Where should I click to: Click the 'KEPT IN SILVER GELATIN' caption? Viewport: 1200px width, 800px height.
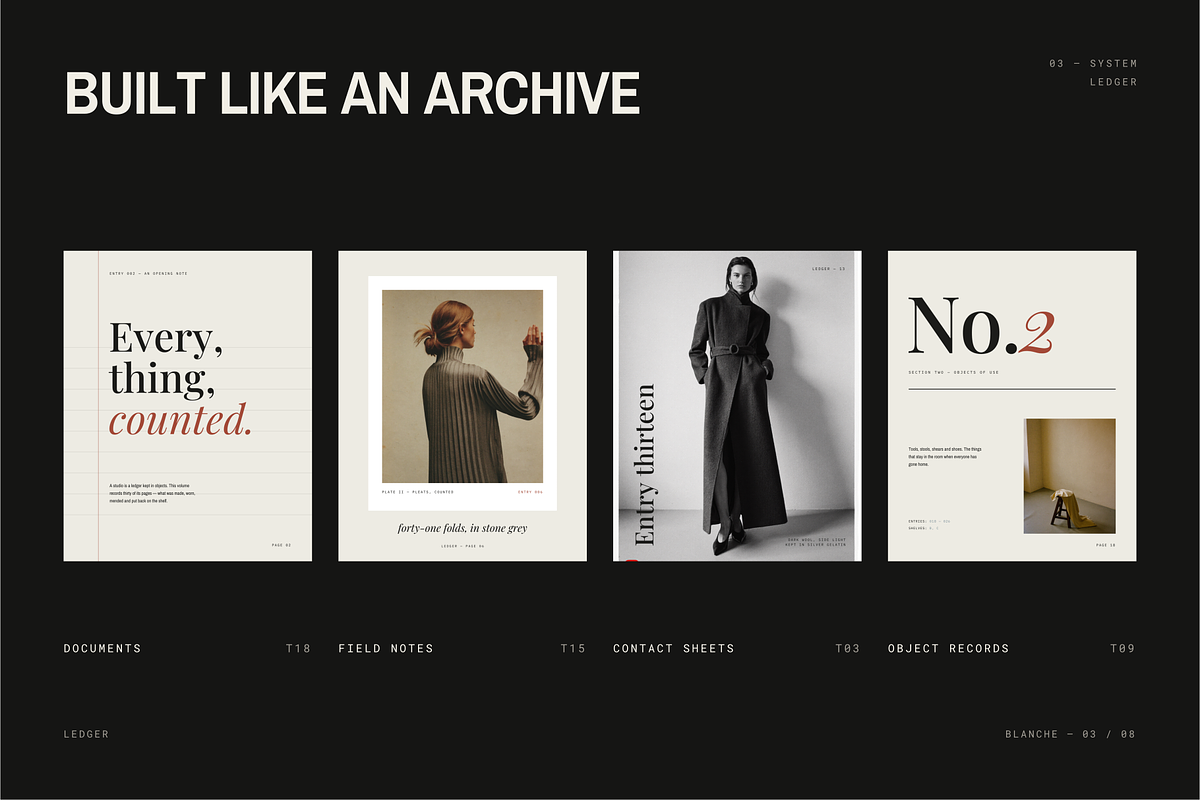coord(816,545)
